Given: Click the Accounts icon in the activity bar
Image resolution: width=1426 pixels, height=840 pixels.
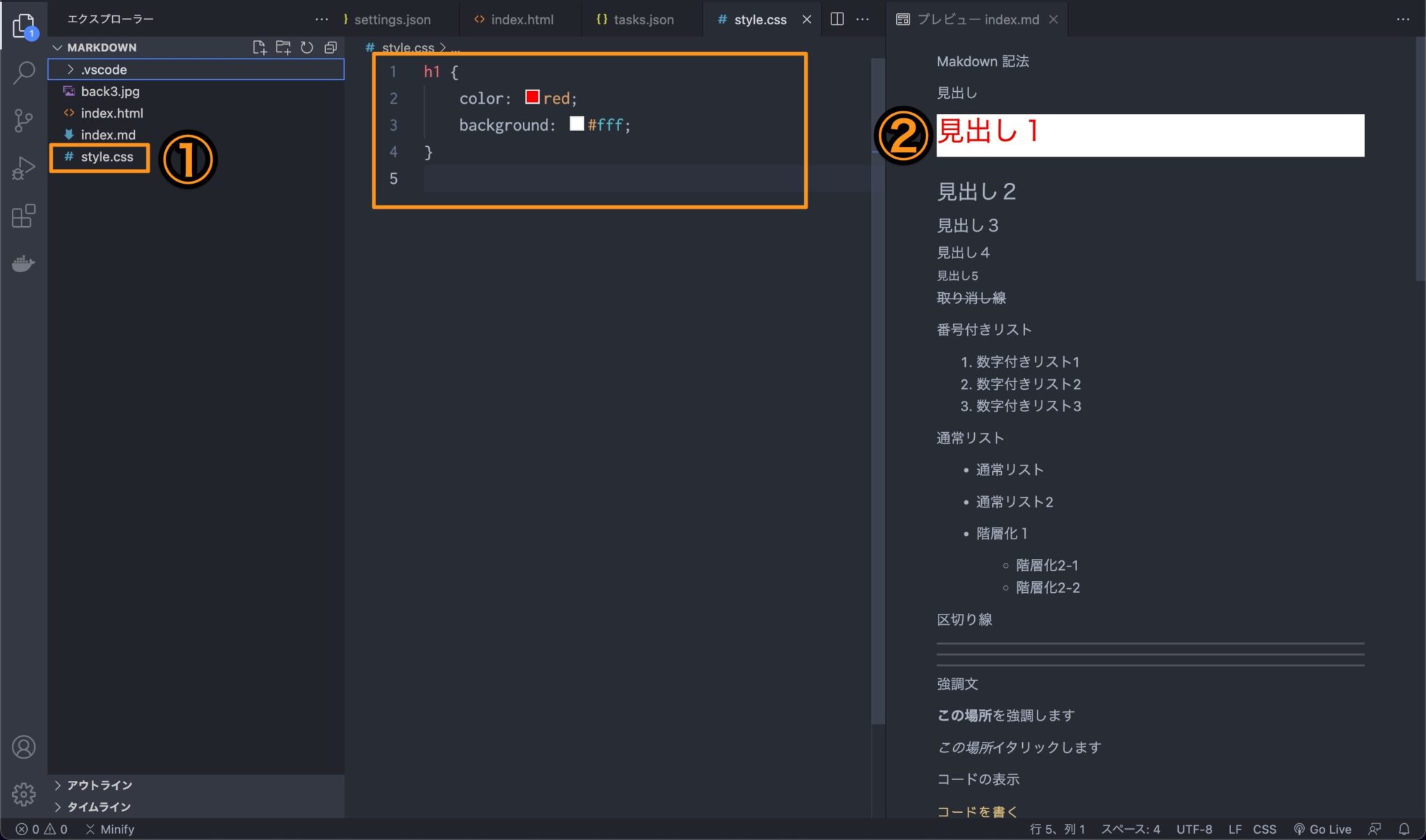Looking at the screenshot, I should tap(24, 746).
